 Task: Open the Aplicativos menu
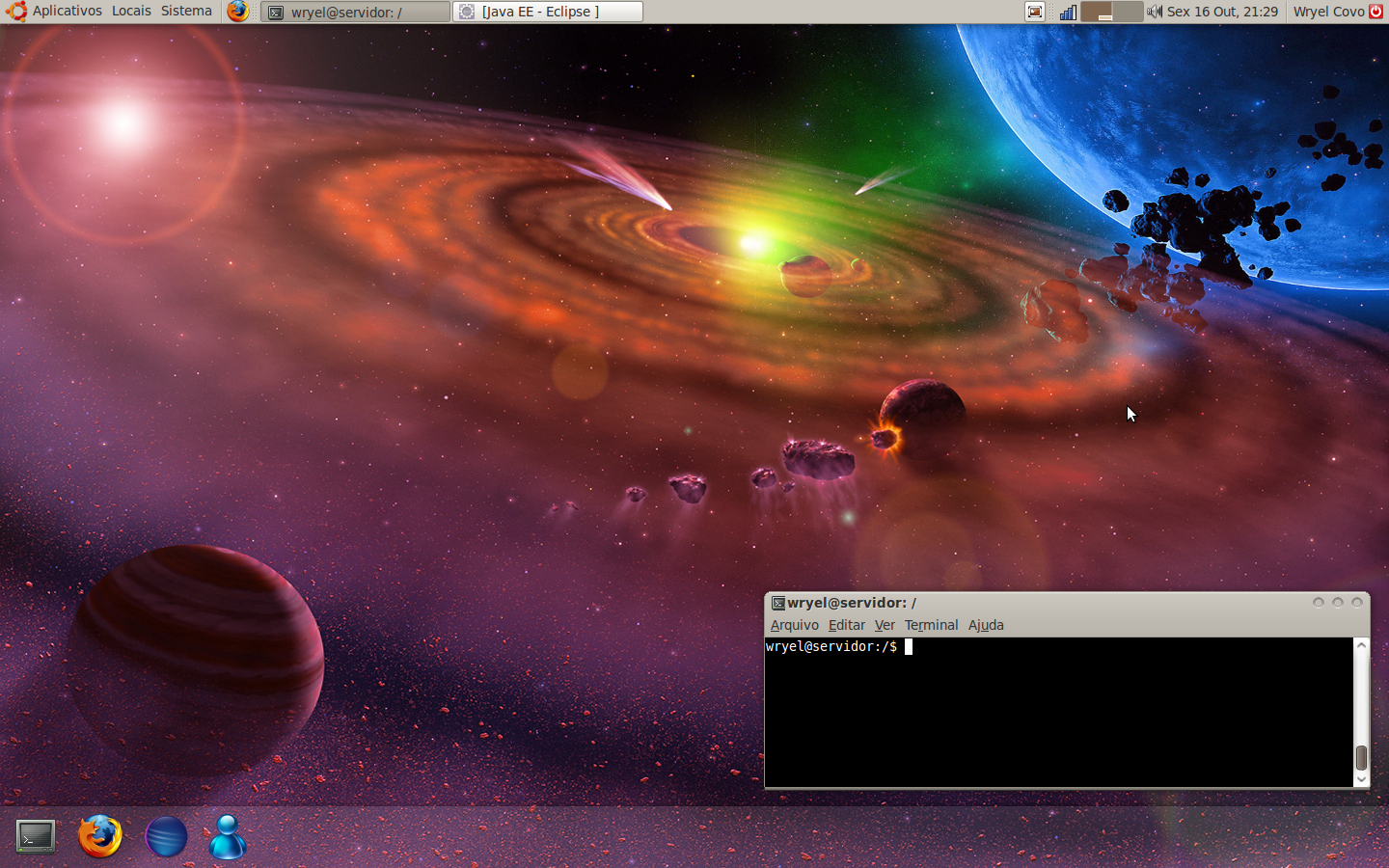click(x=67, y=12)
